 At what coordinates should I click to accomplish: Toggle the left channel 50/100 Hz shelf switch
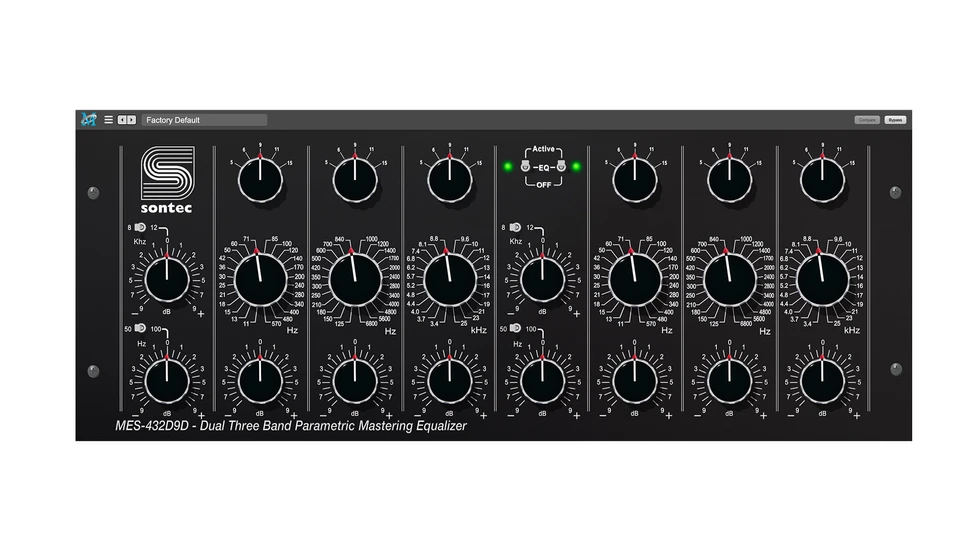[x=140, y=328]
